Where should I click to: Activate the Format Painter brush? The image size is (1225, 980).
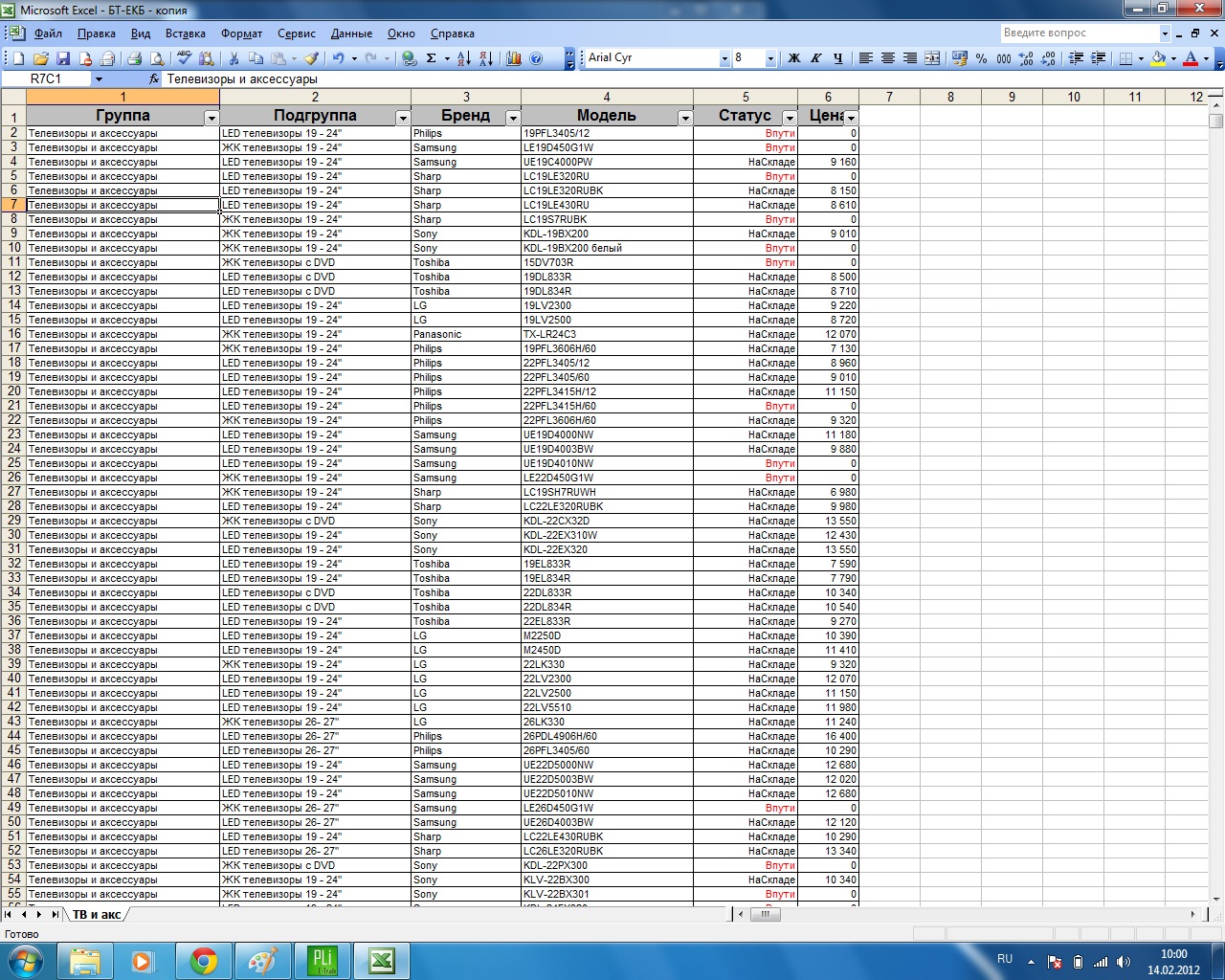(311, 58)
